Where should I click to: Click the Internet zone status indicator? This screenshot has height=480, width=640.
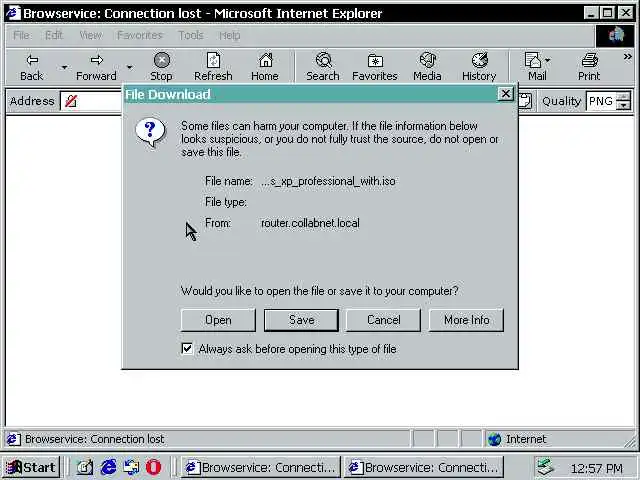(x=518, y=439)
